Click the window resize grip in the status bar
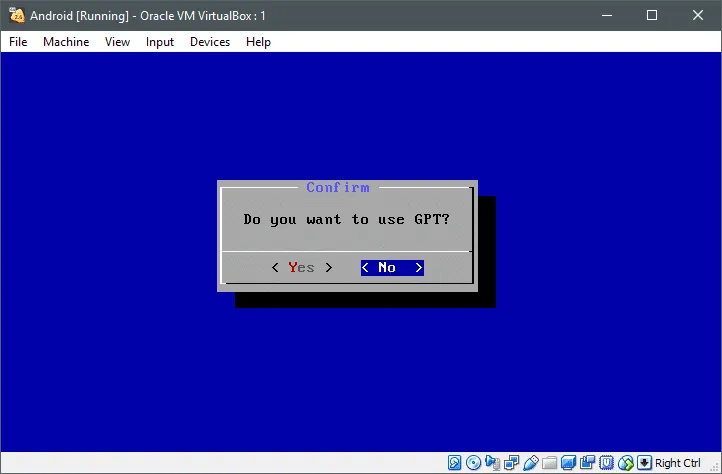This screenshot has height=474, width=722. (714, 467)
